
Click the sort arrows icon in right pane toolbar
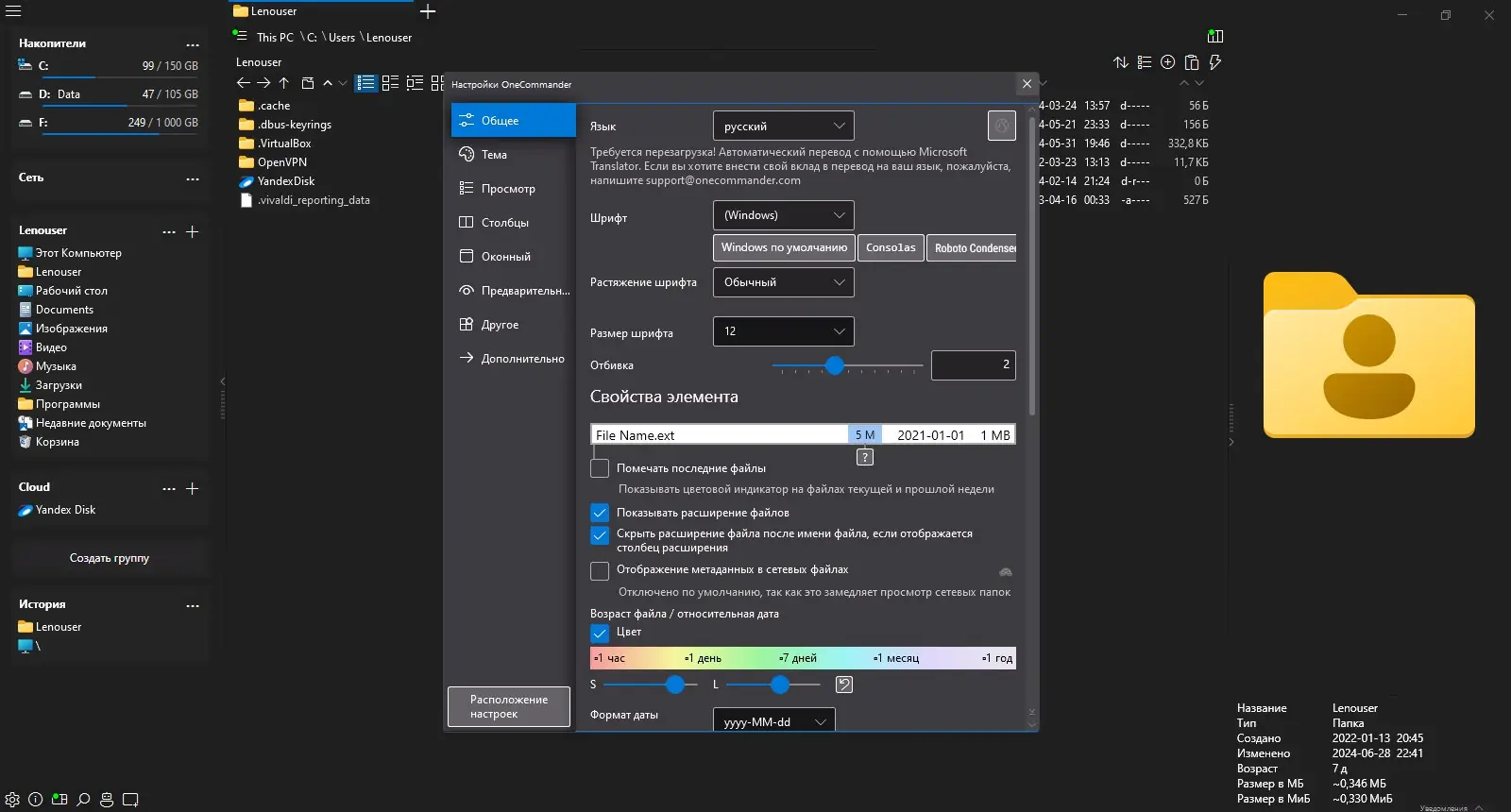(x=1121, y=62)
